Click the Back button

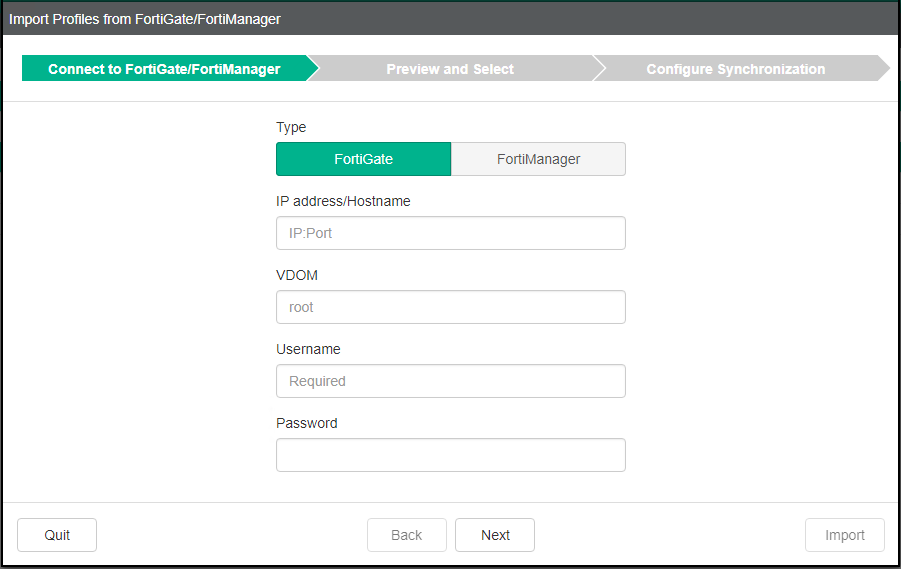tap(406, 535)
